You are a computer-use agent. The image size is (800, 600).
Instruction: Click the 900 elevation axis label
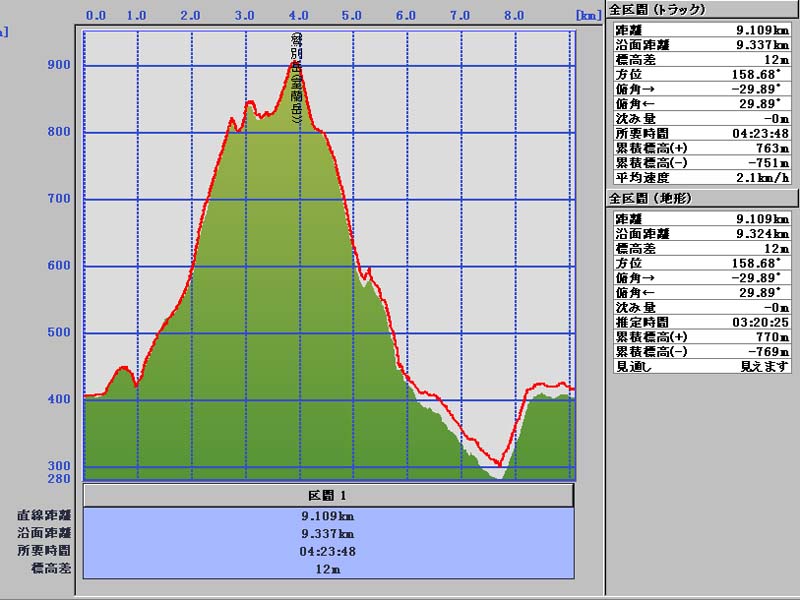click(x=59, y=65)
